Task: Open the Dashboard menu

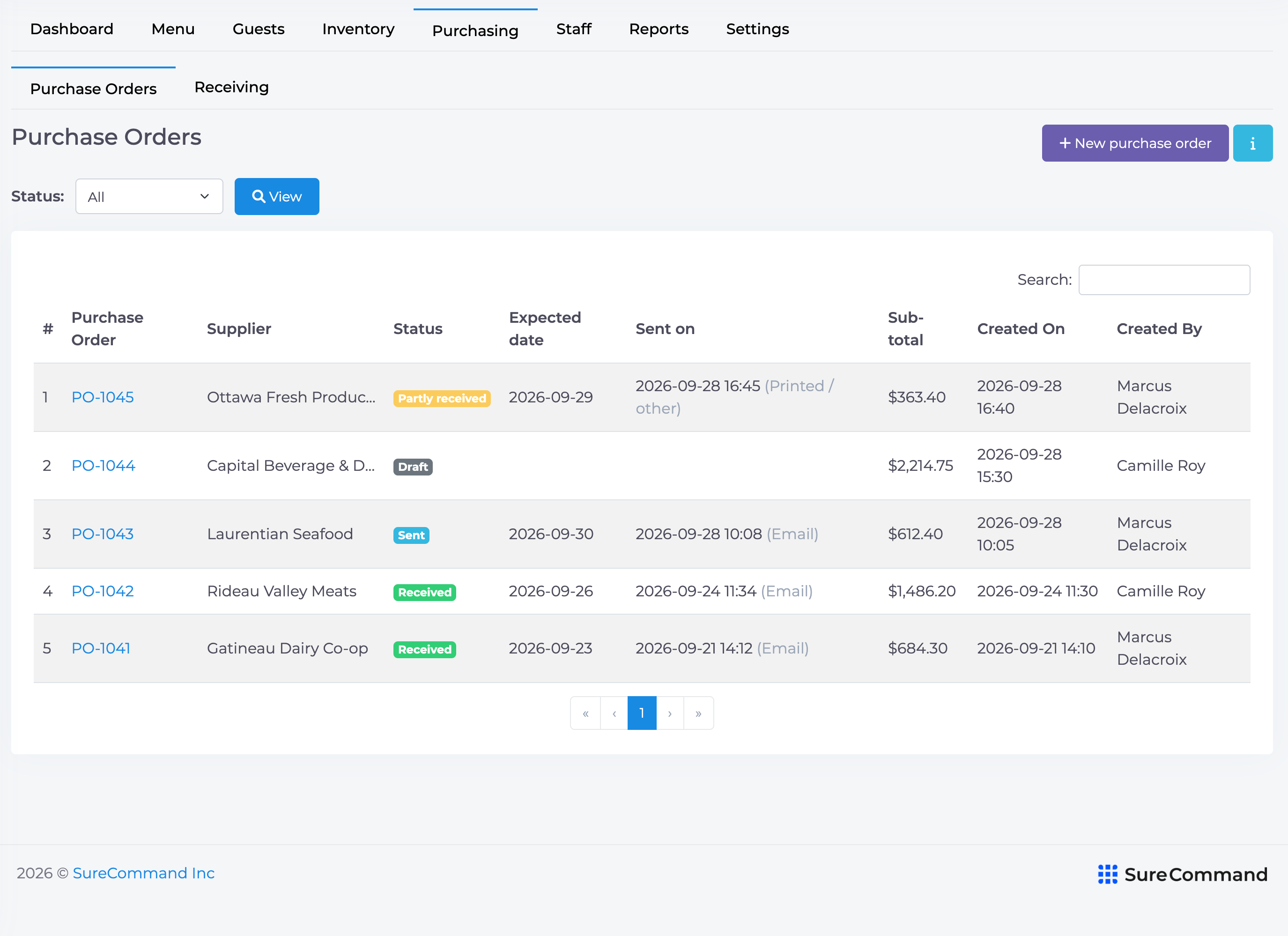Action: coord(72,29)
